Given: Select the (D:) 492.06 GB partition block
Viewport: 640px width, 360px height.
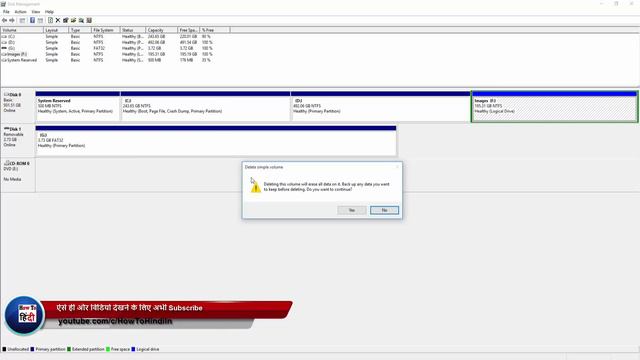Looking at the screenshot, I should click(x=380, y=106).
